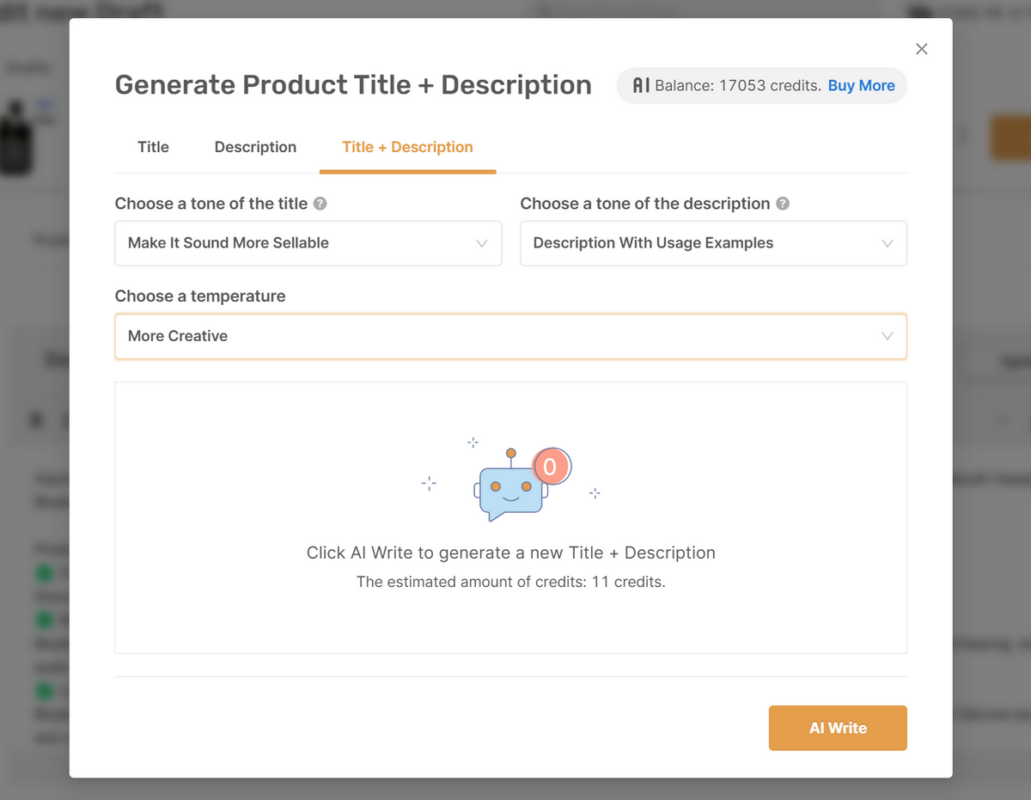Click the AI icon in the balance badge
The height and width of the screenshot is (800, 1031).
(x=641, y=85)
